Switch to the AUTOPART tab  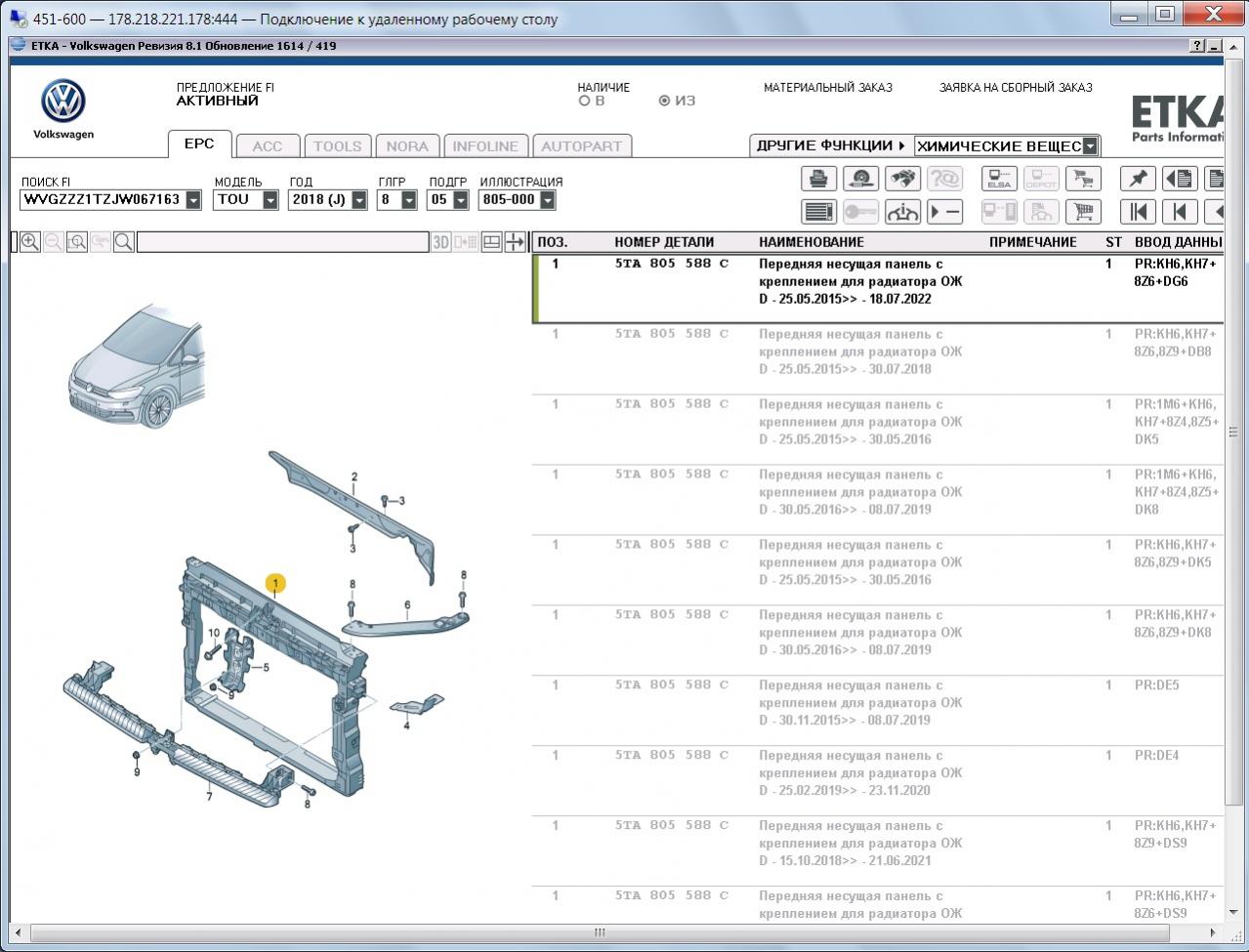(x=582, y=146)
